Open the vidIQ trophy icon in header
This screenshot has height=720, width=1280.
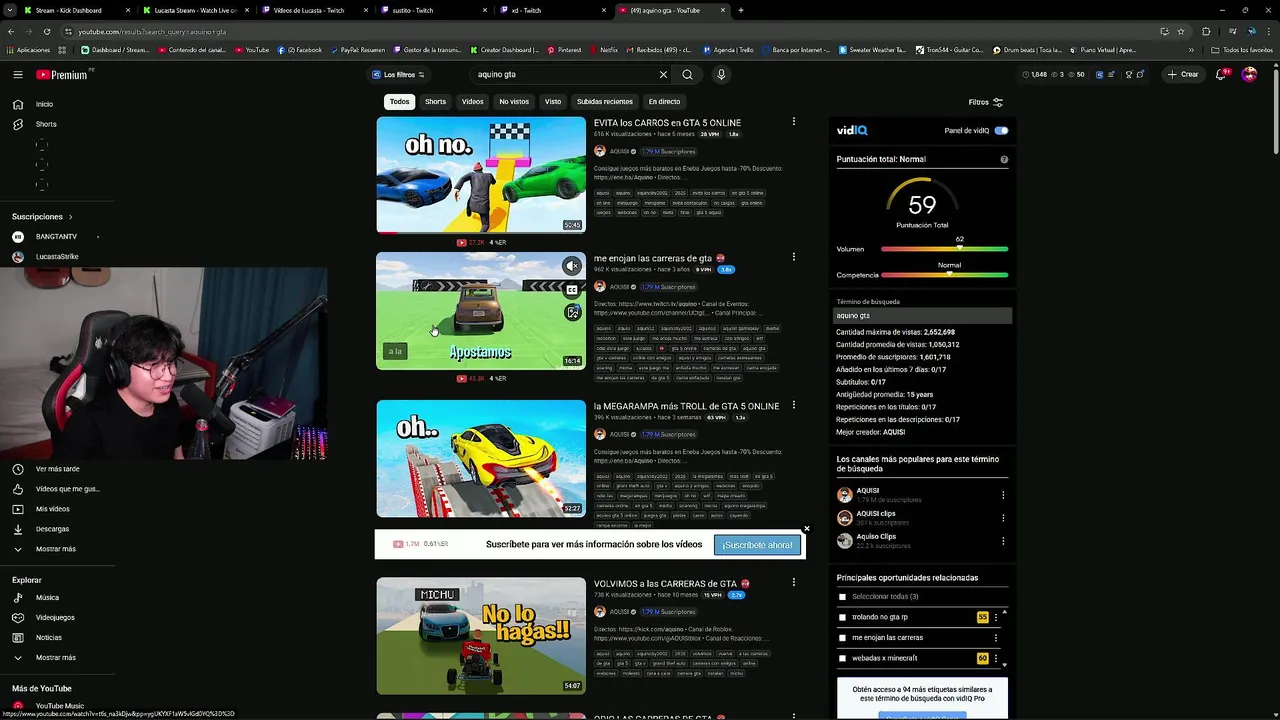pos(1128,74)
